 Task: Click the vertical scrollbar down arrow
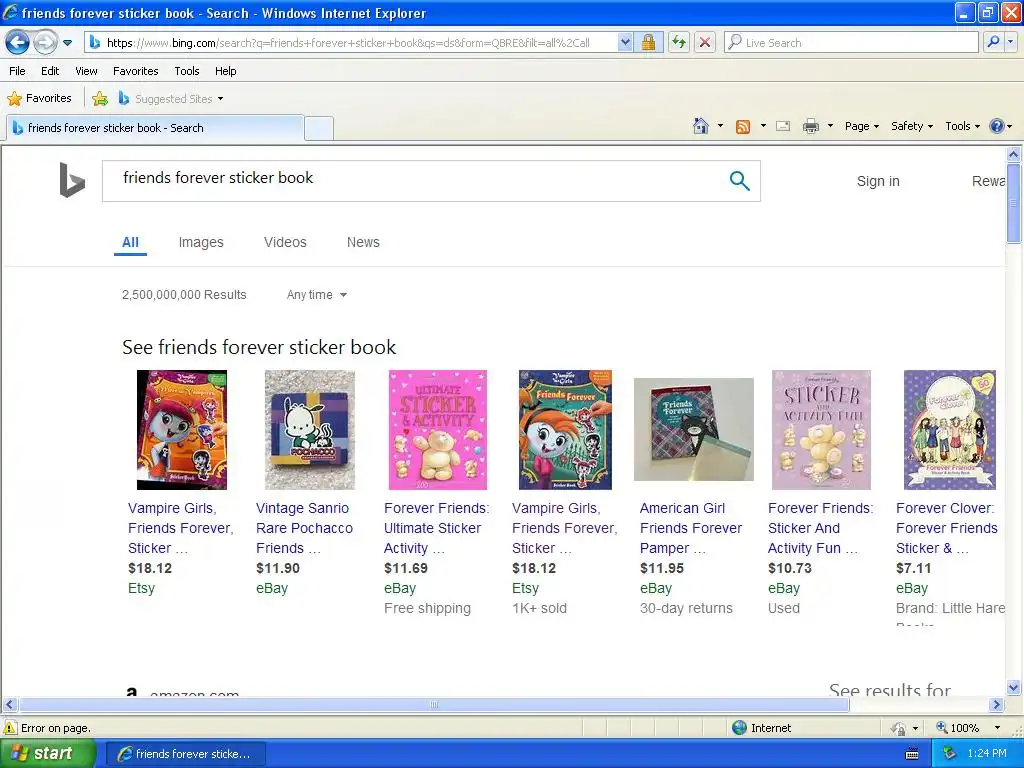[1014, 687]
